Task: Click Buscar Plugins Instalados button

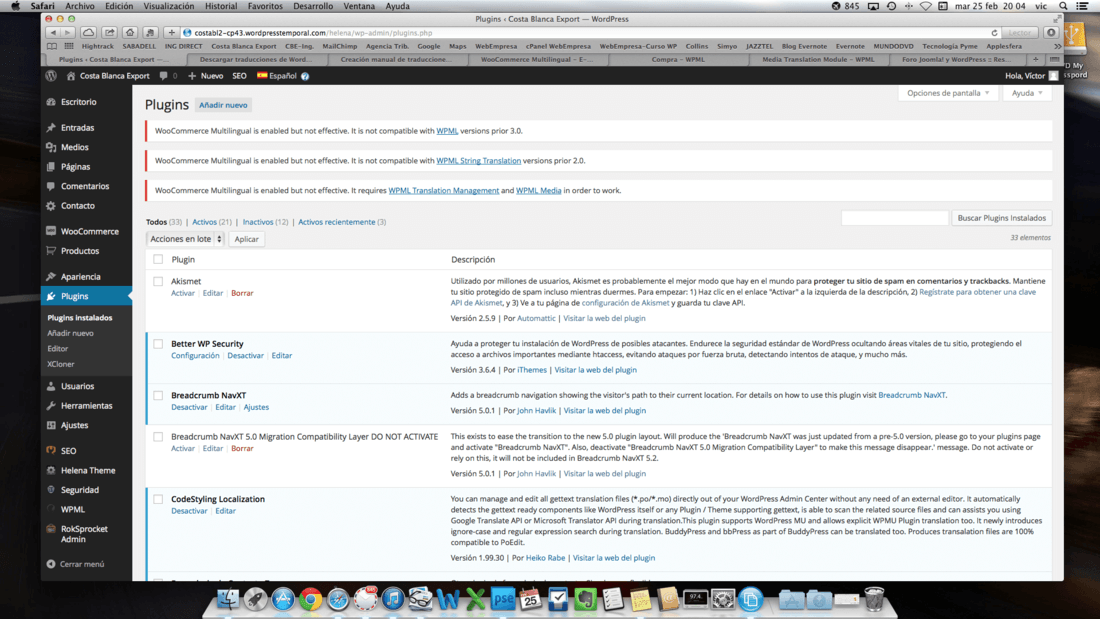Action: pos(1001,218)
